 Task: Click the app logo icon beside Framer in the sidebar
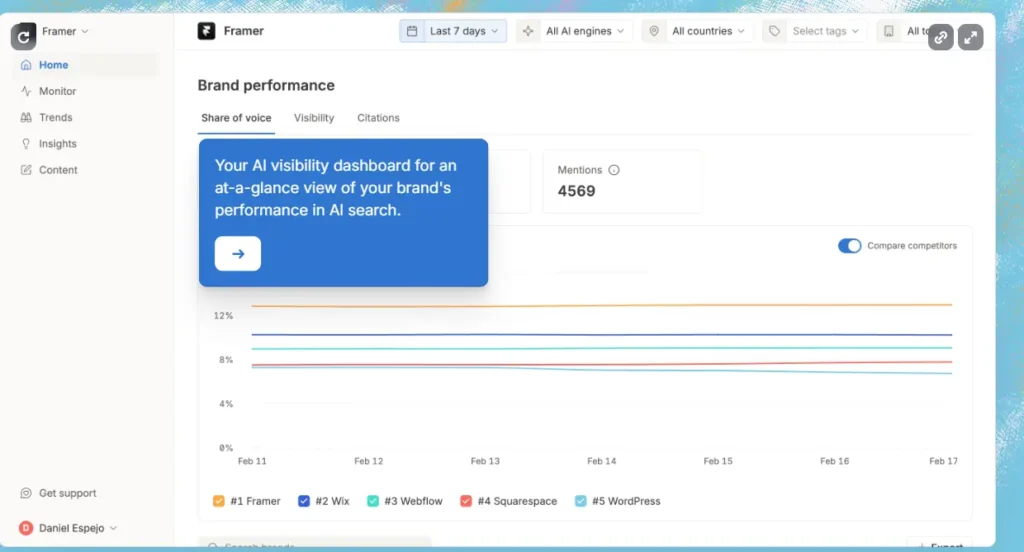24,37
